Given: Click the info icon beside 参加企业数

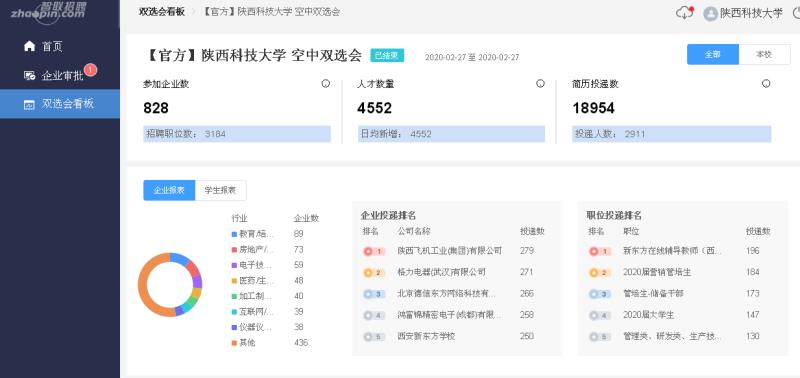Looking at the screenshot, I should pyautogui.click(x=326, y=84).
